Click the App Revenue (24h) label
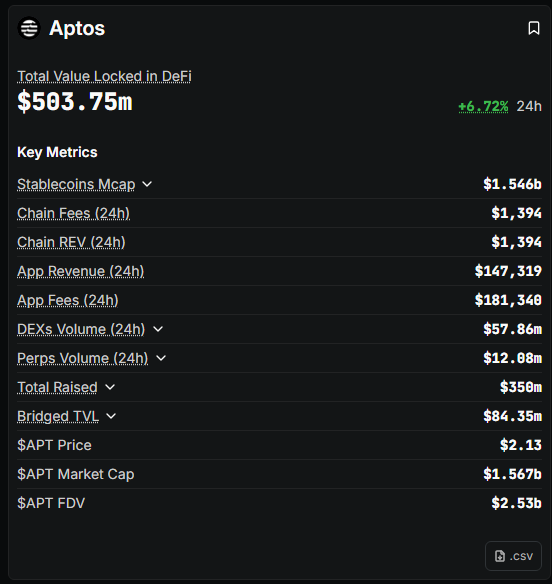The image size is (552, 584). pyautogui.click(x=80, y=272)
